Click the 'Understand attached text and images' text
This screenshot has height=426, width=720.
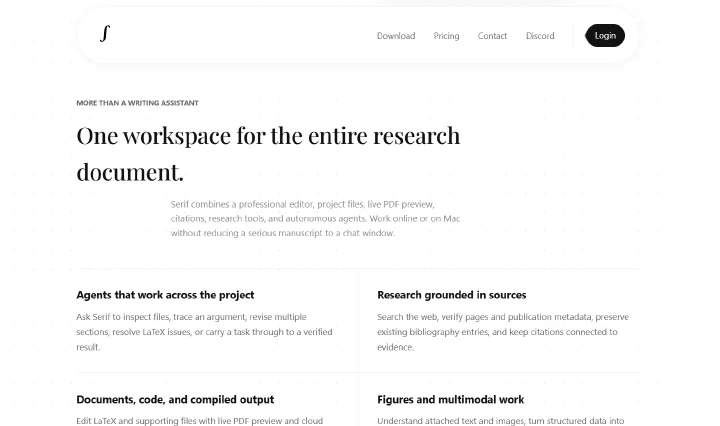(x=501, y=421)
